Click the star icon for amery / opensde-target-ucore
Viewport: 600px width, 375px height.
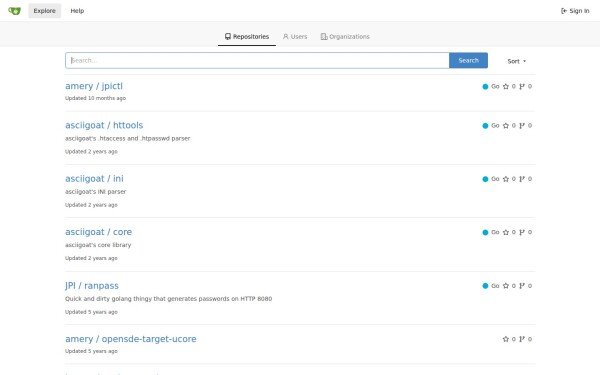505,339
